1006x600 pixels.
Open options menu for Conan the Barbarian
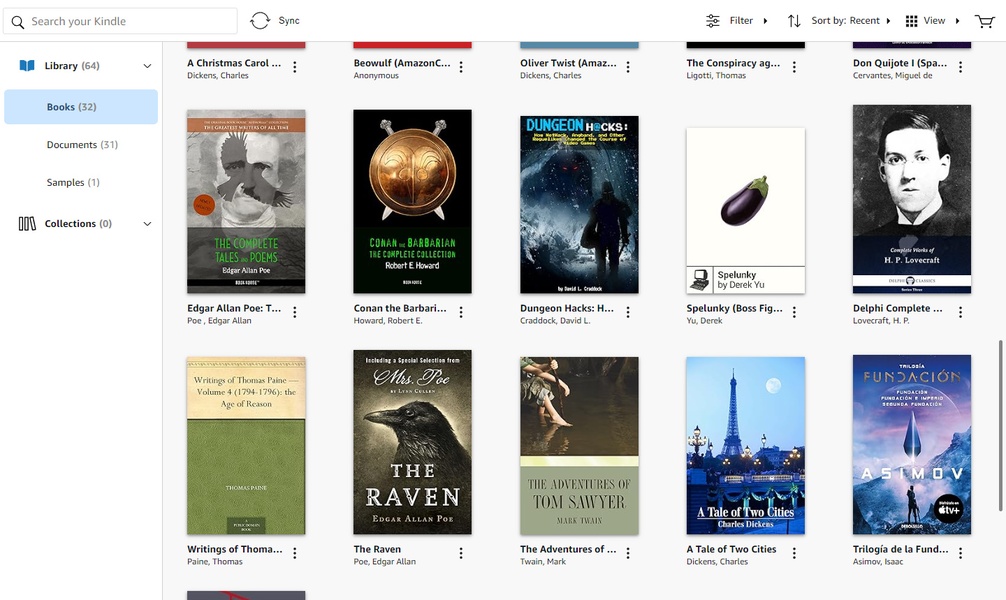click(x=461, y=313)
